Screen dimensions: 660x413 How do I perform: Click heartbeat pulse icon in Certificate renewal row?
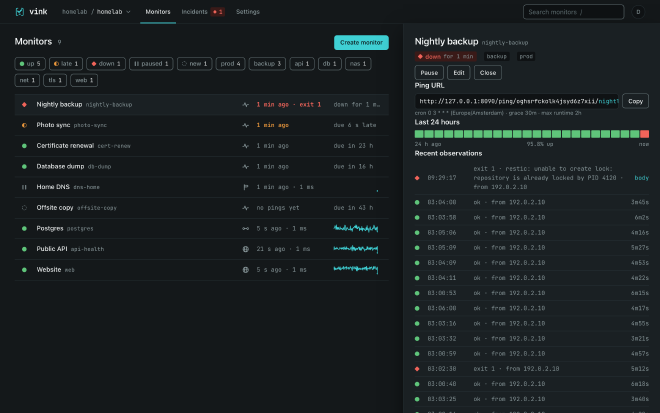pos(245,146)
